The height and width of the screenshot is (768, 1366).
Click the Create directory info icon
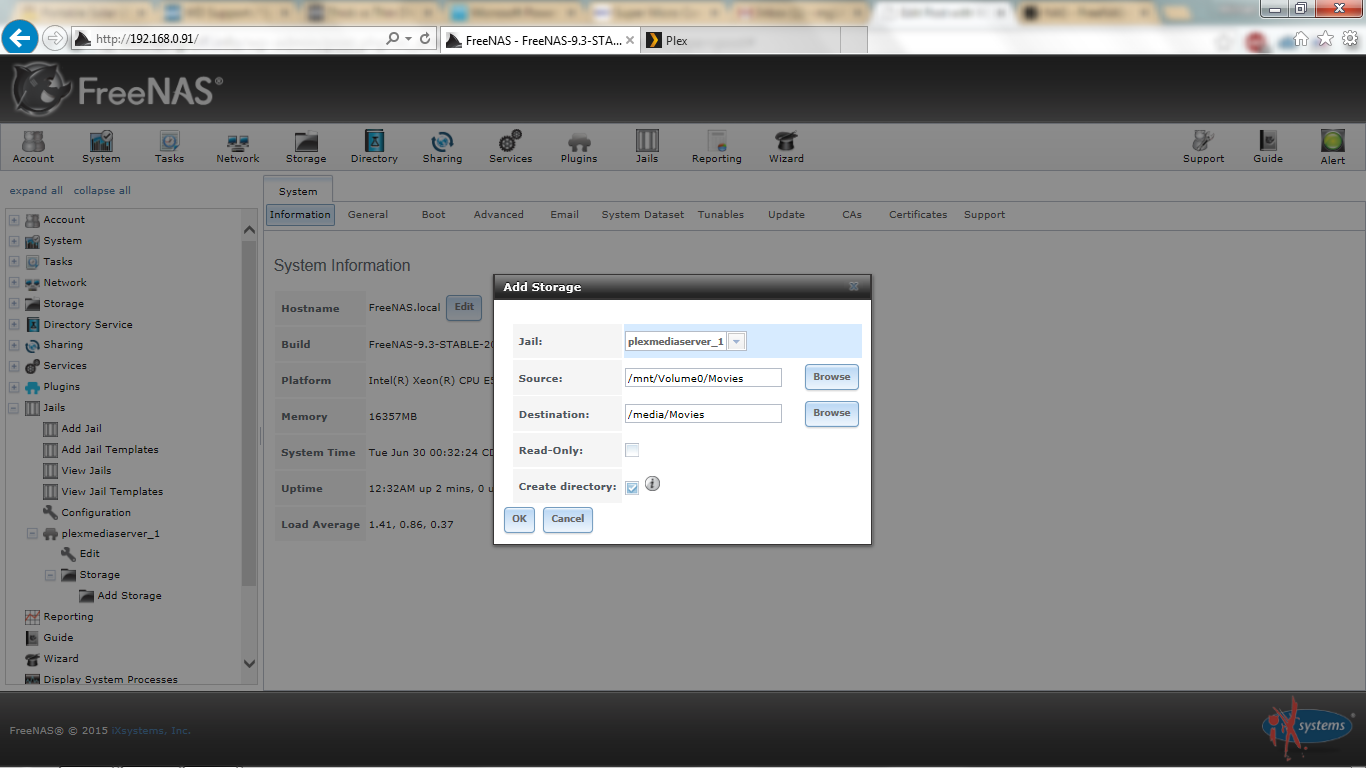click(652, 484)
